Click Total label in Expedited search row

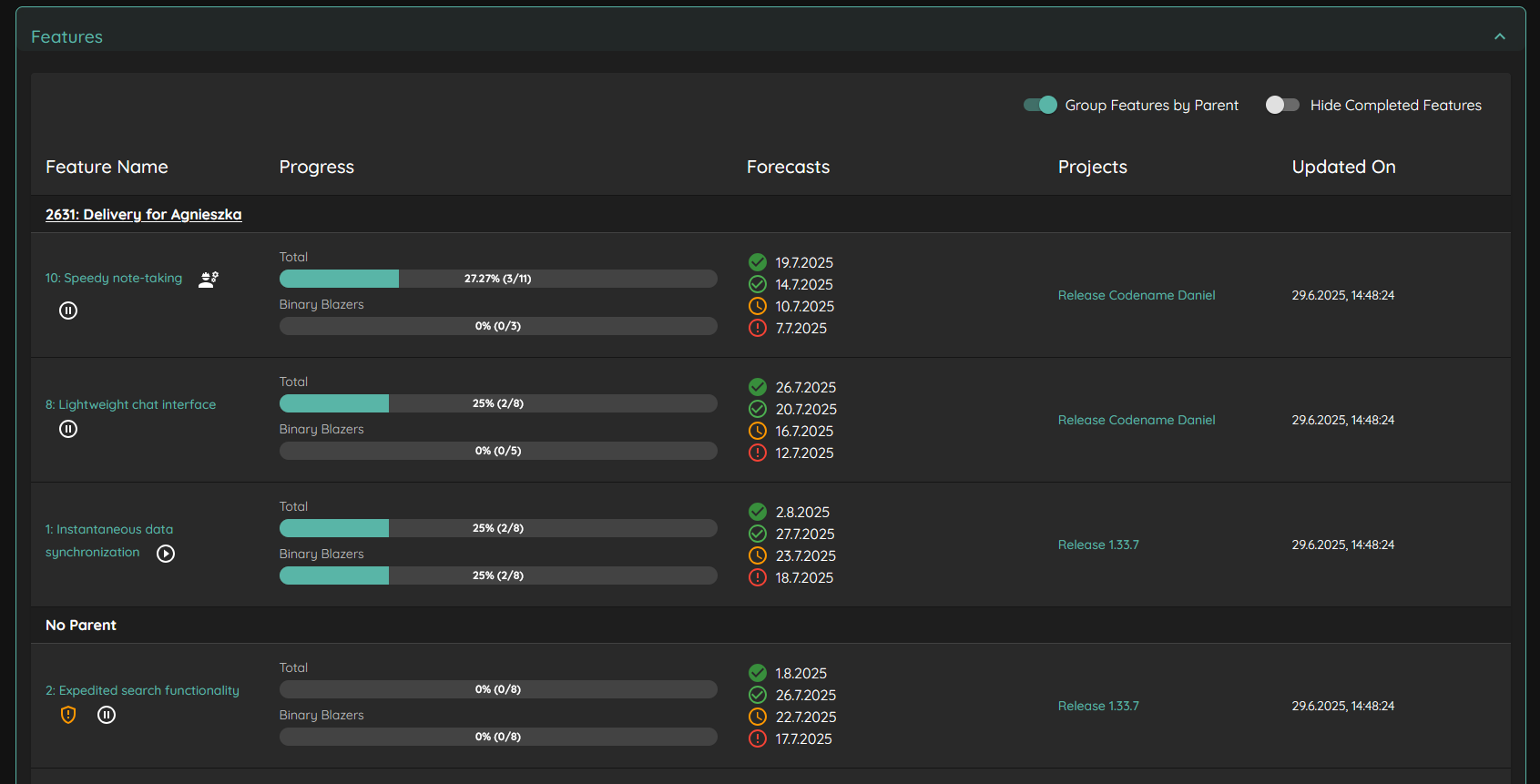pyautogui.click(x=293, y=667)
